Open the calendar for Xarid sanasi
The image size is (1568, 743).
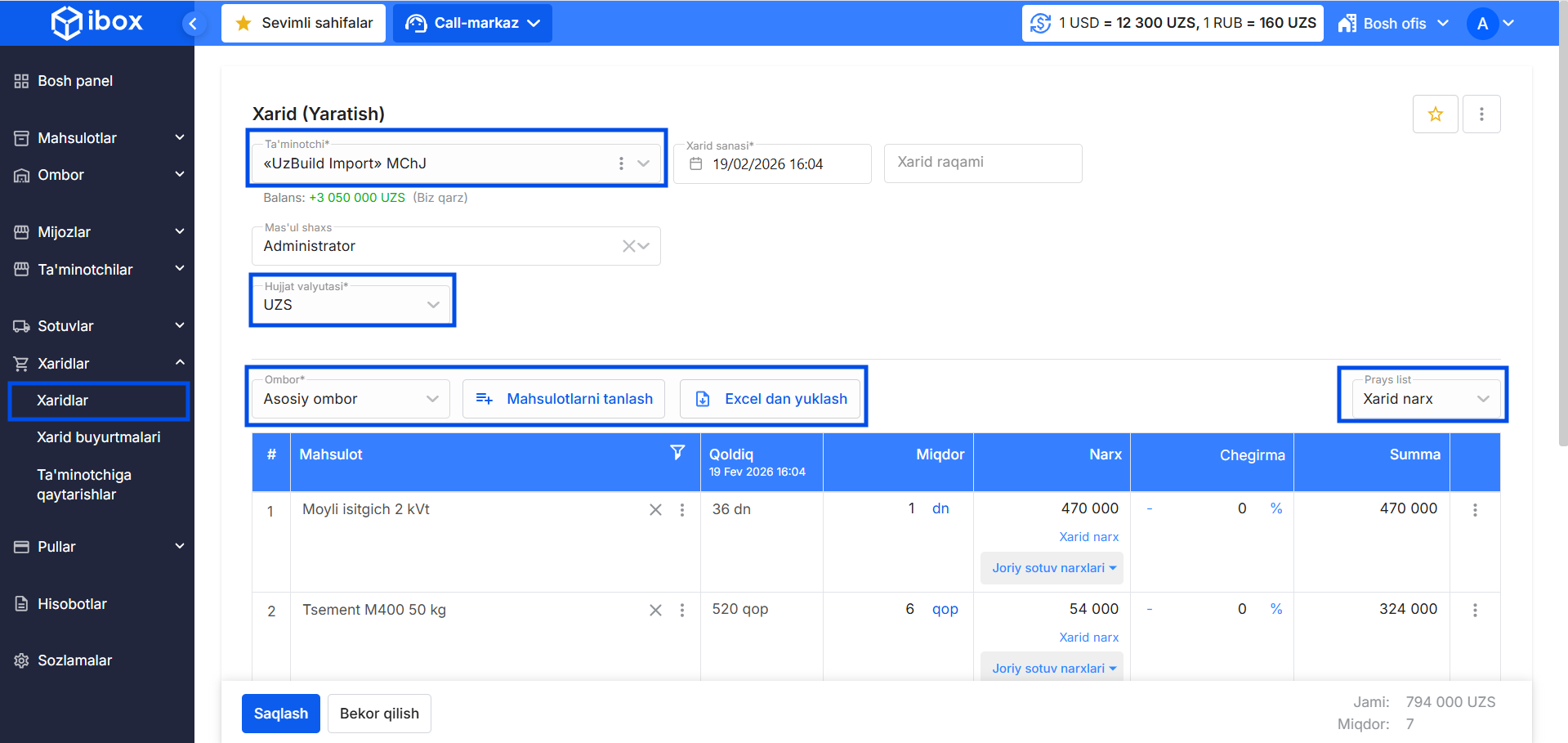point(696,164)
